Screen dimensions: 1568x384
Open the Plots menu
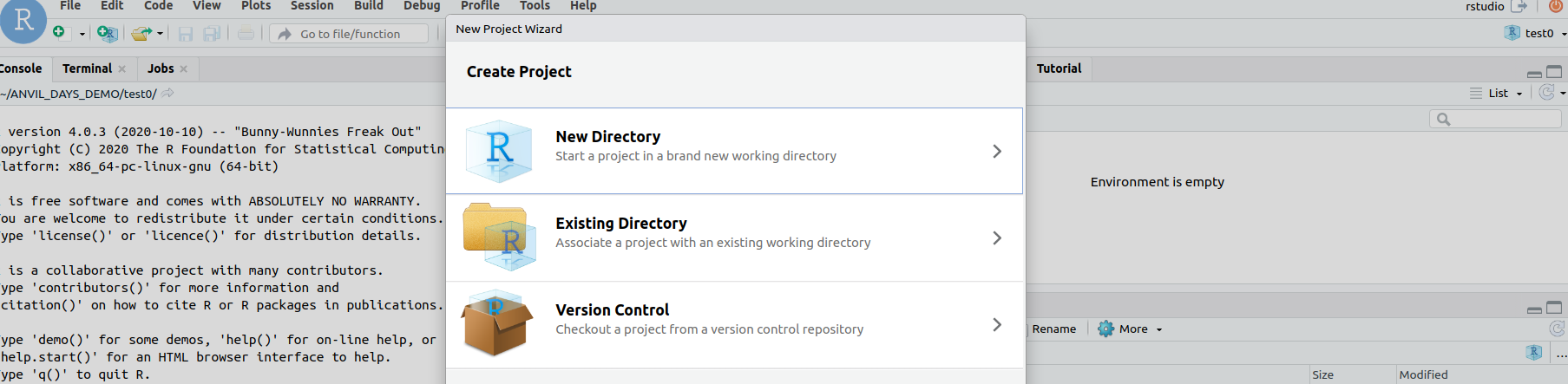tap(256, 6)
